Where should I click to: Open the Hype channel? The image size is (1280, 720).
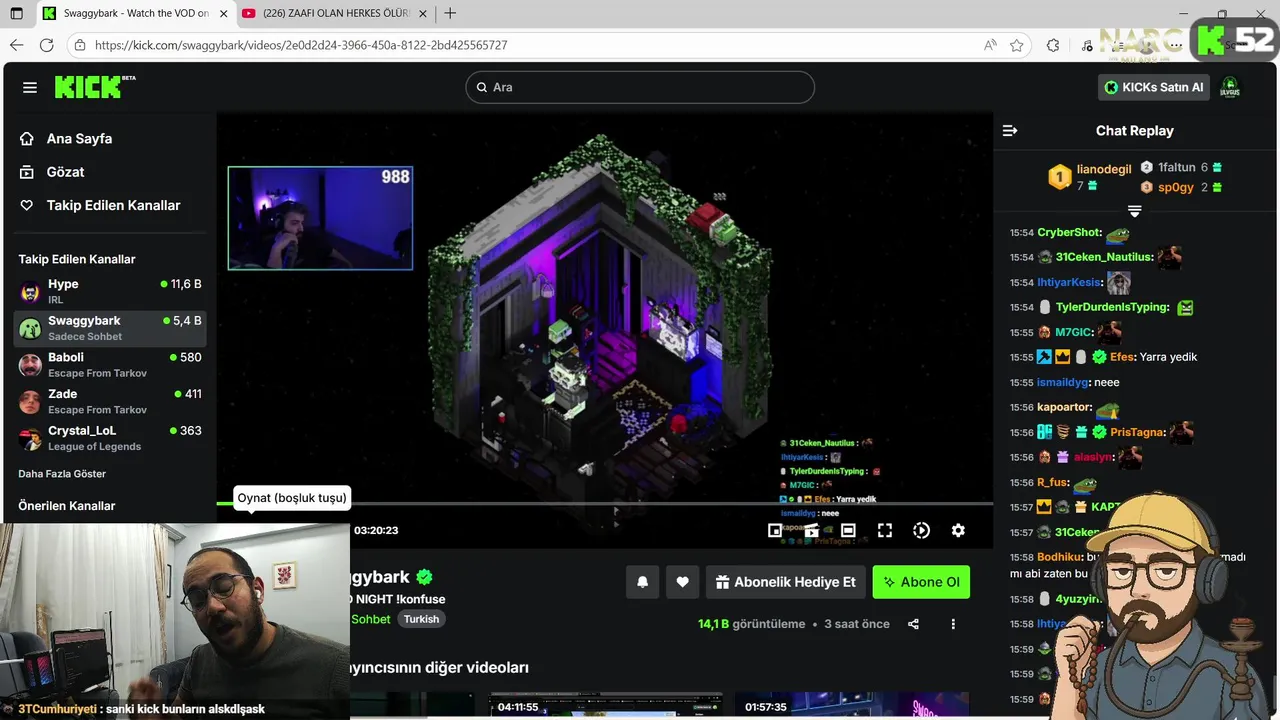pyautogui.click(x=110, y=291)
